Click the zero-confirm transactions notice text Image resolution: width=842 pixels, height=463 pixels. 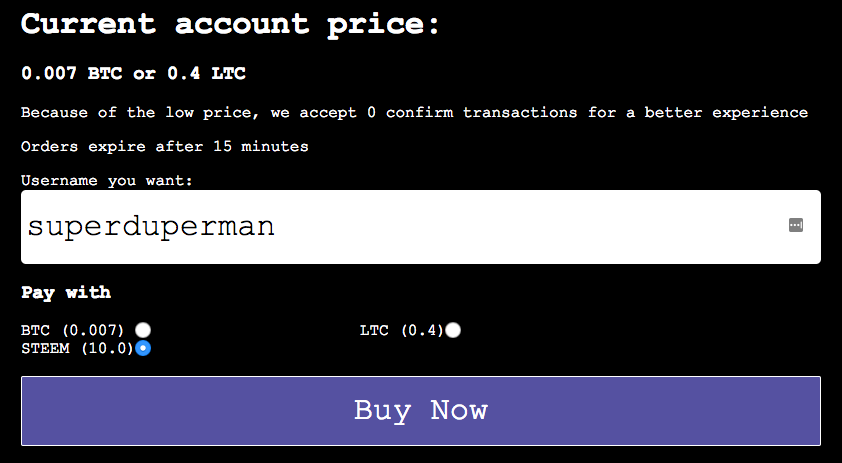coord(414,112)
